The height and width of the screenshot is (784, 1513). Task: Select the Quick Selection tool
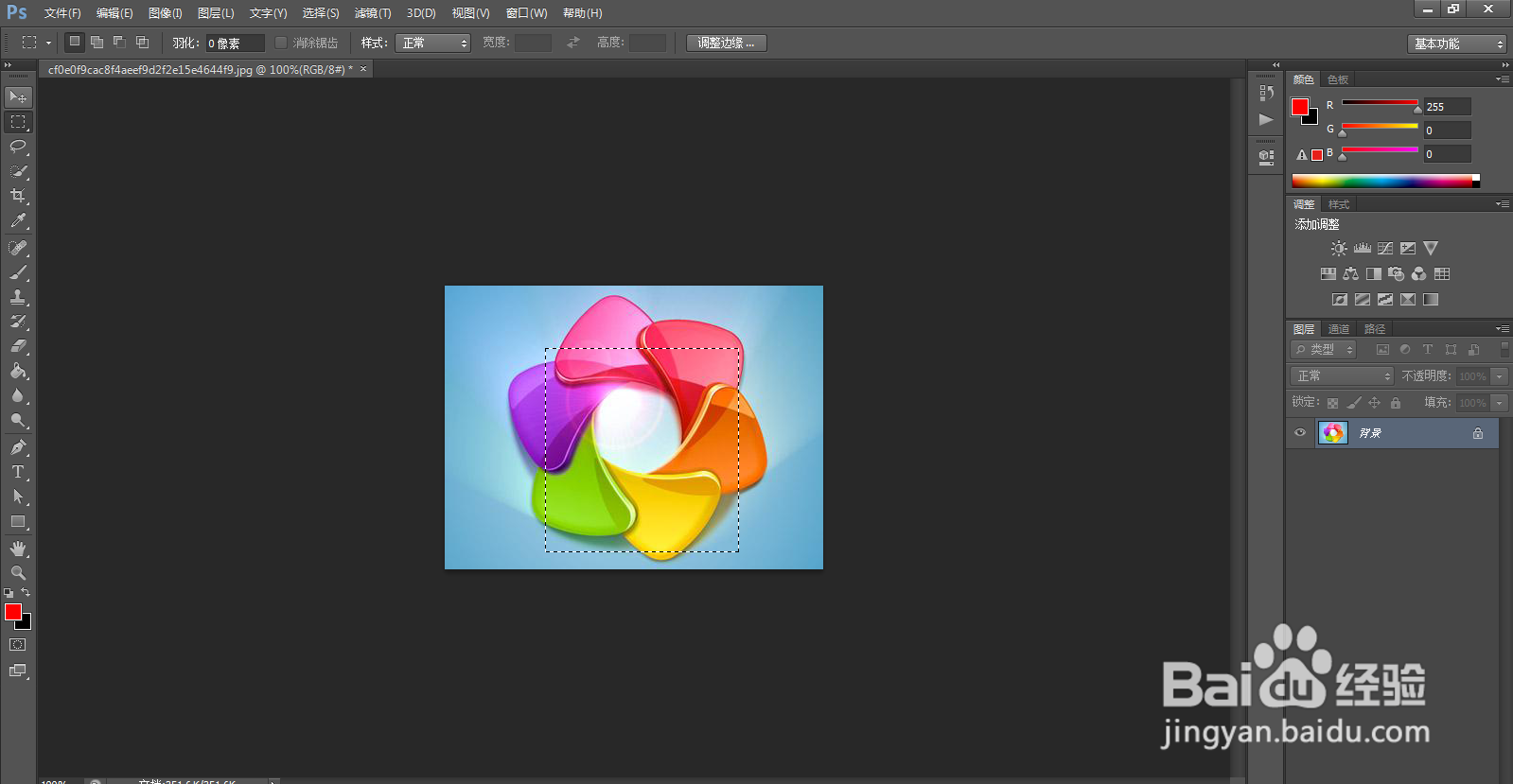click(18, 171)
